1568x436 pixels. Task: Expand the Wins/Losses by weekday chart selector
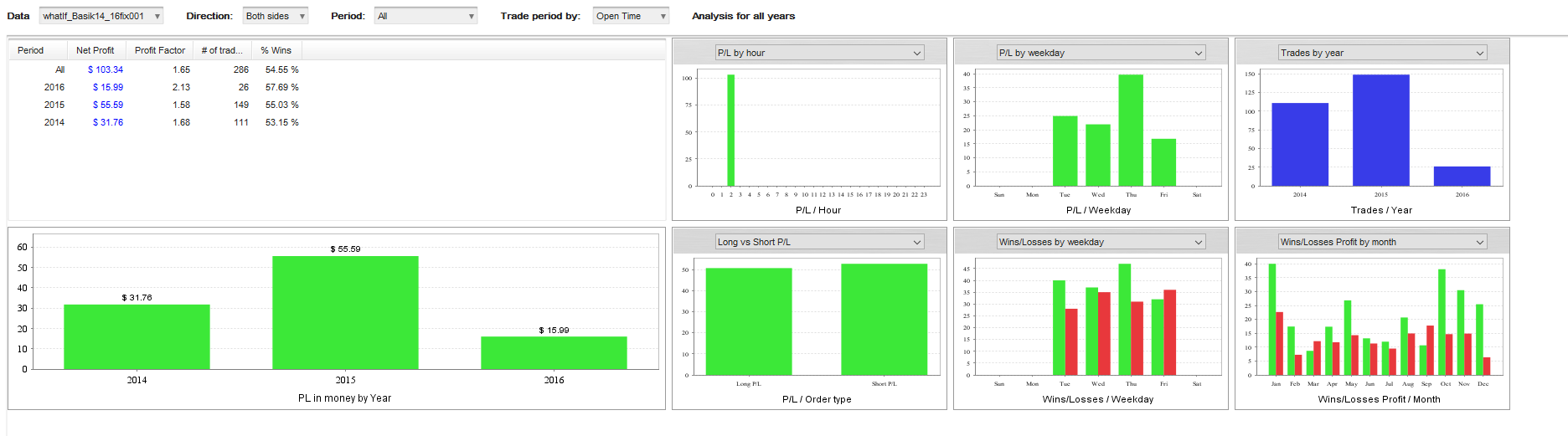pyautogui.click(x=1101, y=242)
